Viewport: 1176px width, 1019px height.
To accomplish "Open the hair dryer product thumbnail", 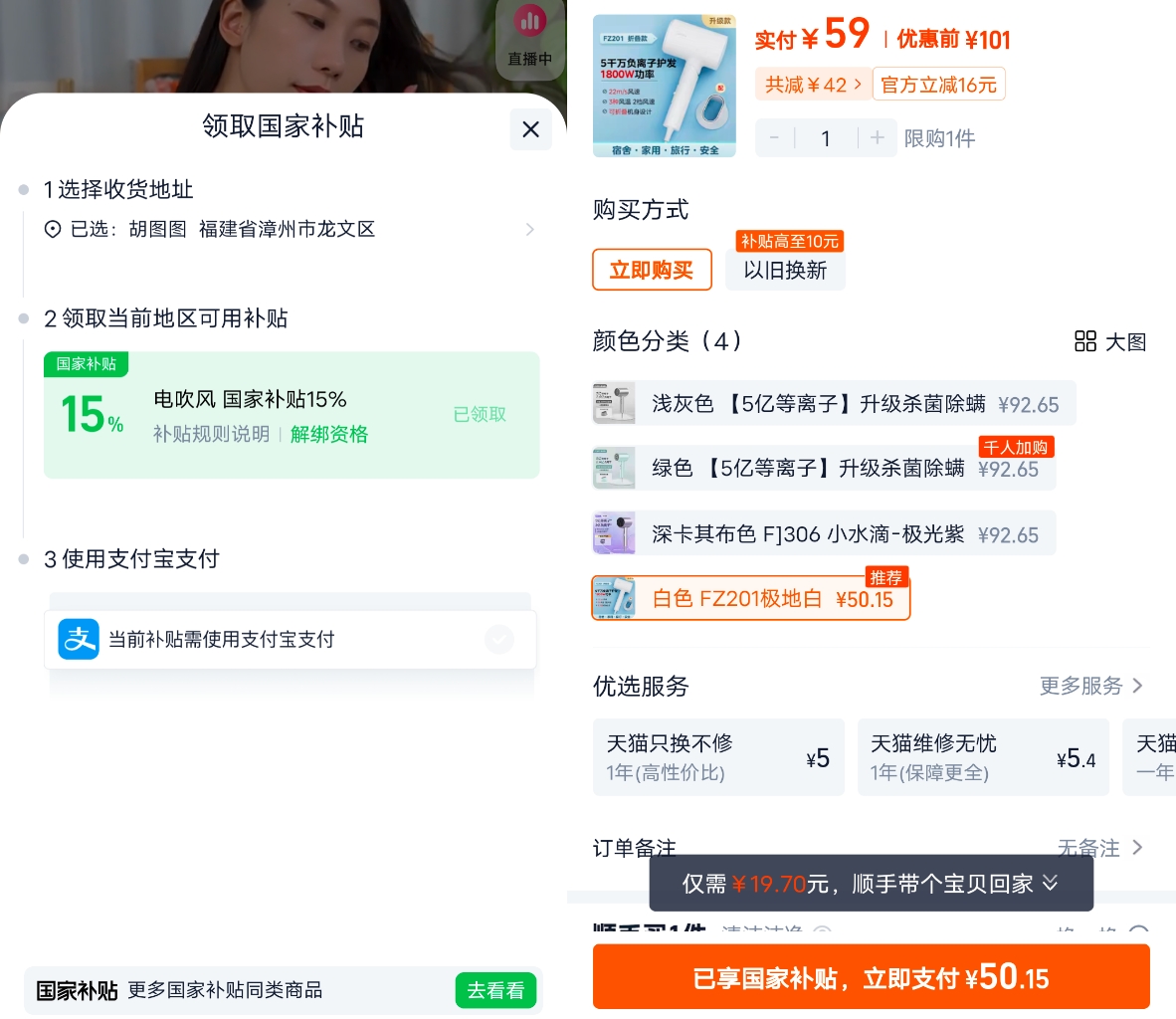I will 665,86.
